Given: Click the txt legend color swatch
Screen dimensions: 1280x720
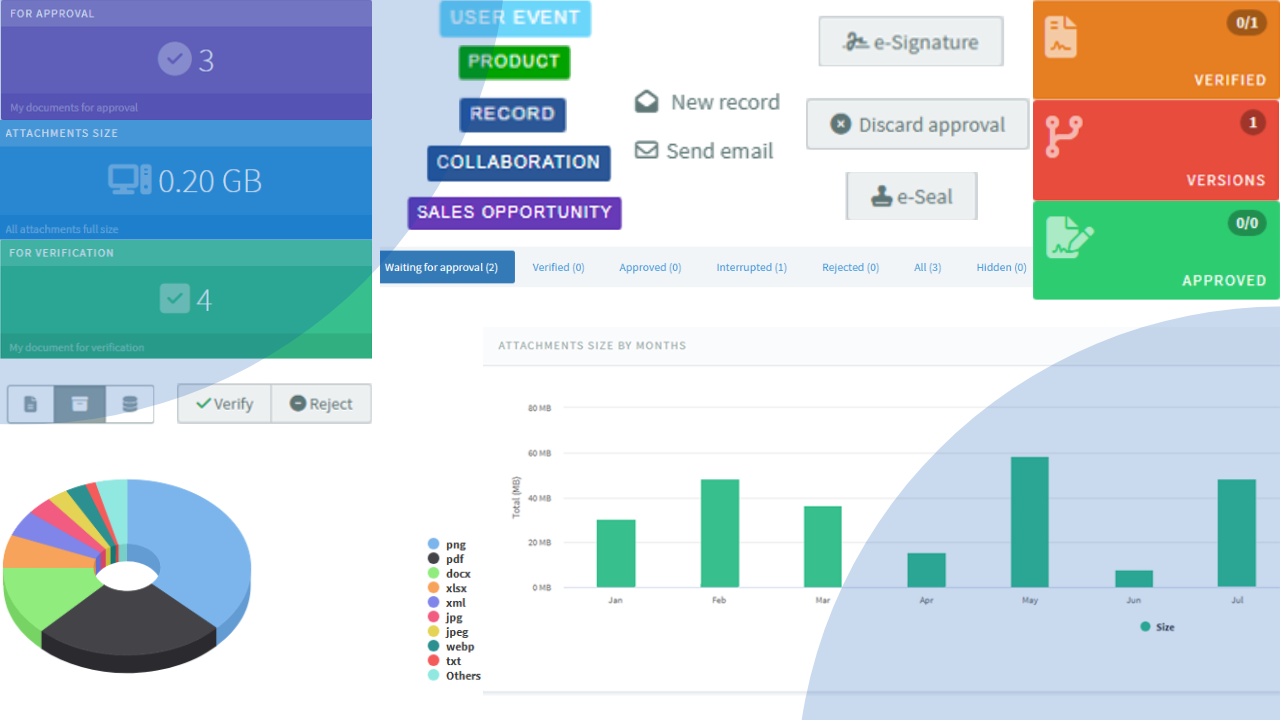Looking at the screenshot, I should coord(433,660).
